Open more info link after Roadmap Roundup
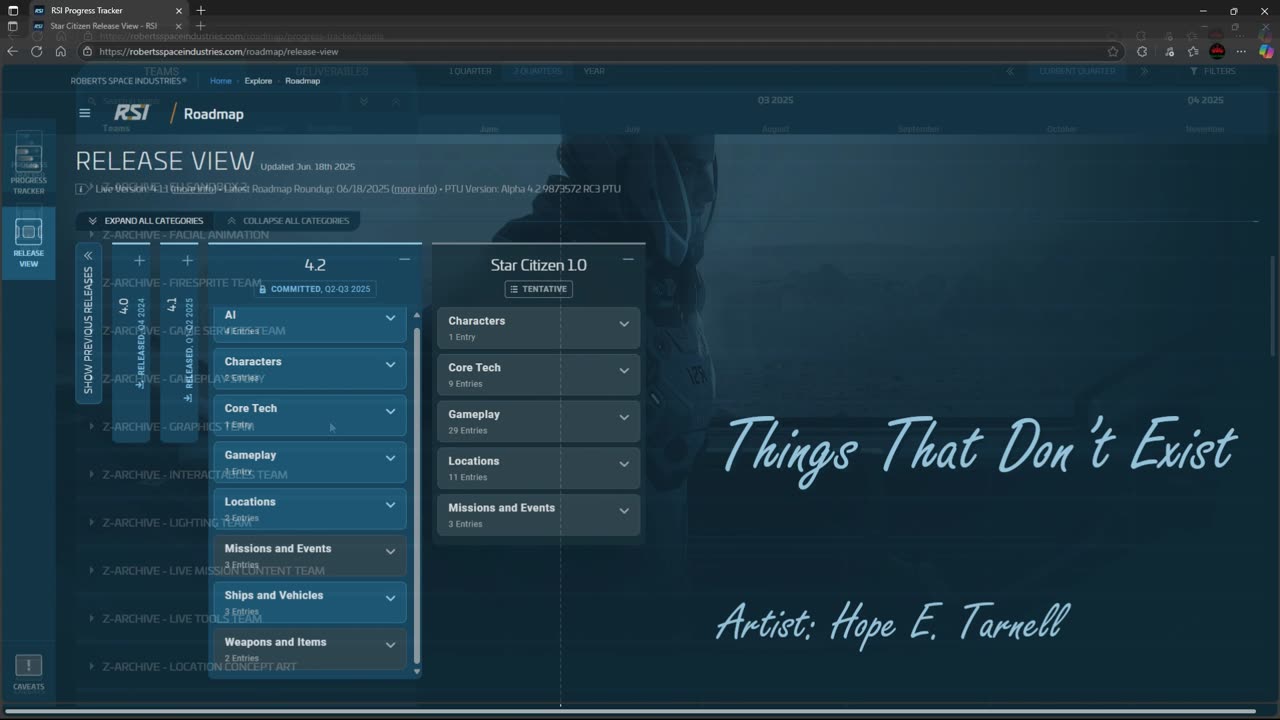Screen dimensions: 1280x720 (x=414, y=189)
